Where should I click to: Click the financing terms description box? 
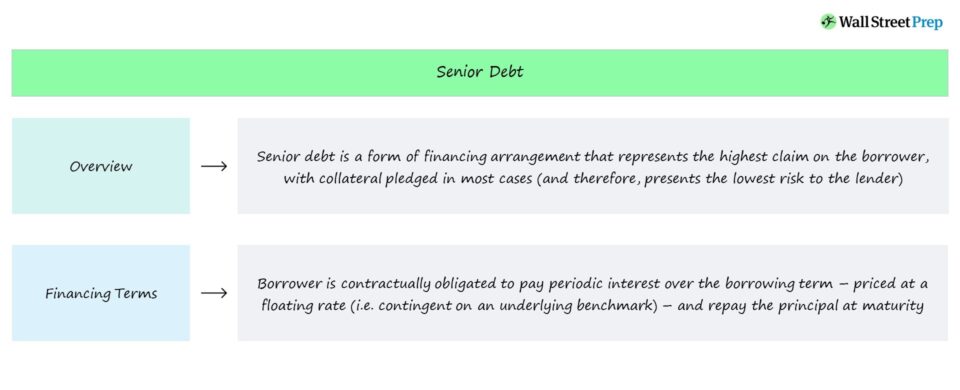tap(593, 293)
